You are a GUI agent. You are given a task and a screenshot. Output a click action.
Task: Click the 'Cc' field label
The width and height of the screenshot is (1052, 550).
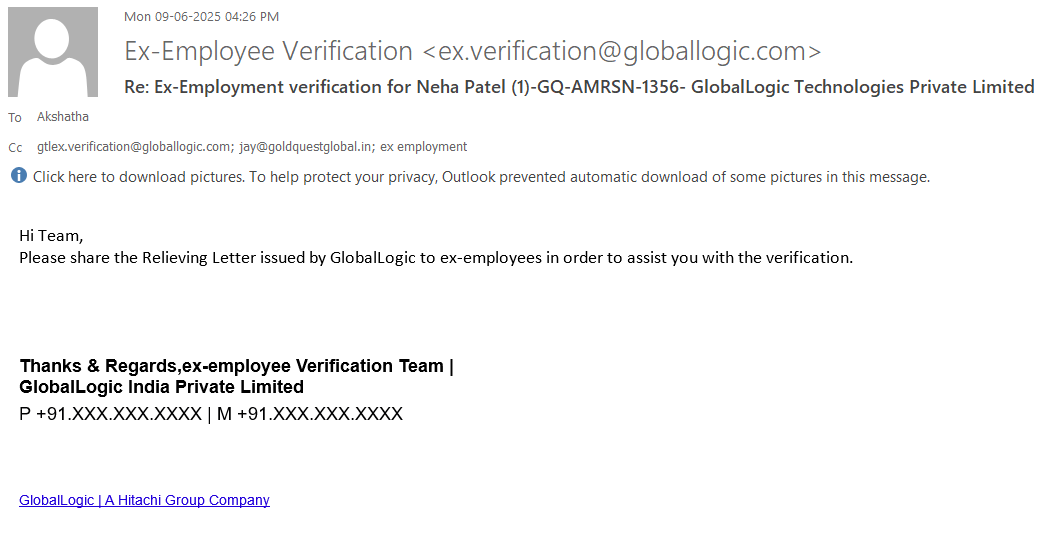tap(15, 148)
